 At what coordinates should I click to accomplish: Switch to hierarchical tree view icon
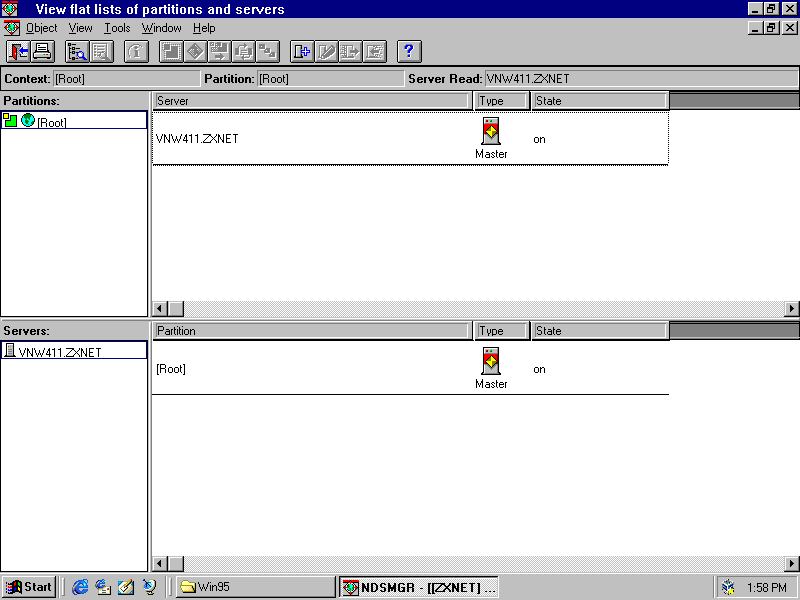(78, 52)
